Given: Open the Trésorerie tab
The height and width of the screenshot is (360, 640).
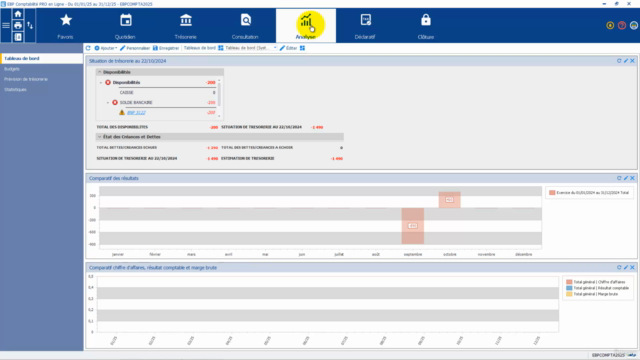Looking at the screenshot, I should pos(186,26).
